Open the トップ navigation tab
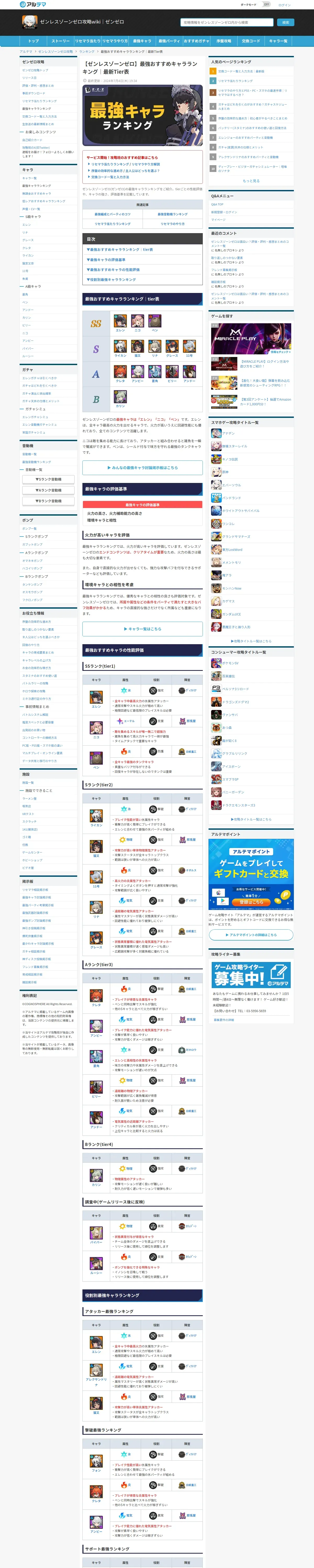Screen dimensions: 314x1568 click(x=33, y=41)
